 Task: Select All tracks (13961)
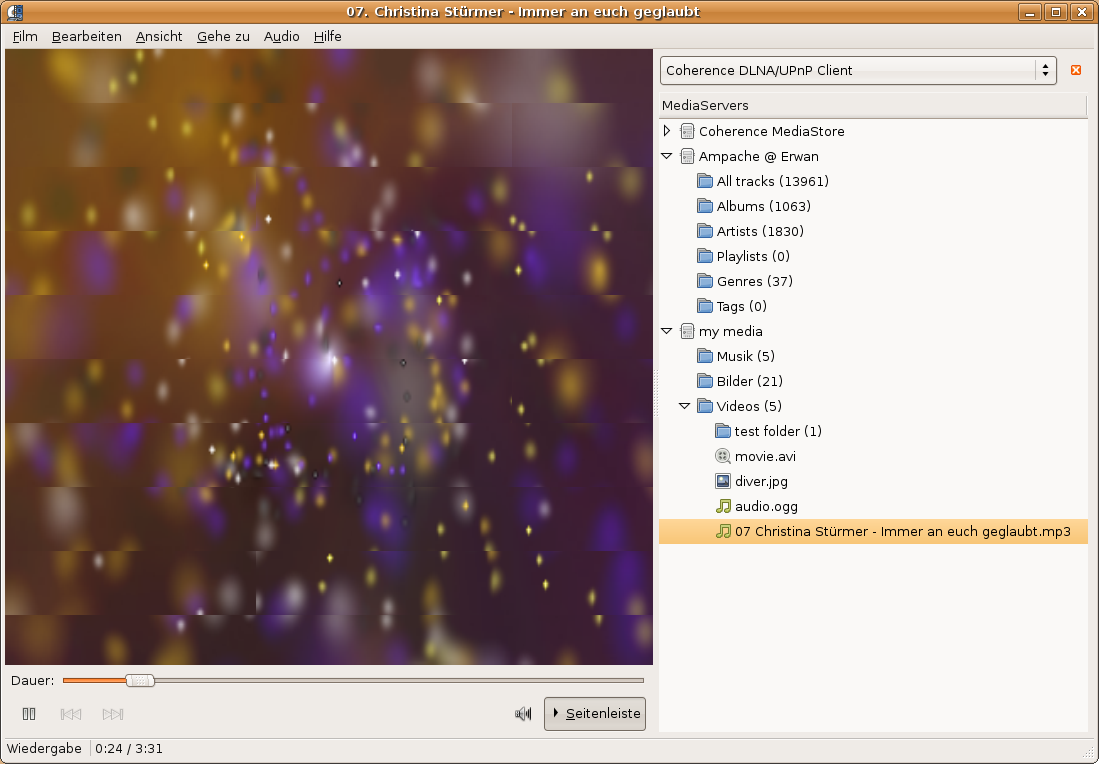772,182
